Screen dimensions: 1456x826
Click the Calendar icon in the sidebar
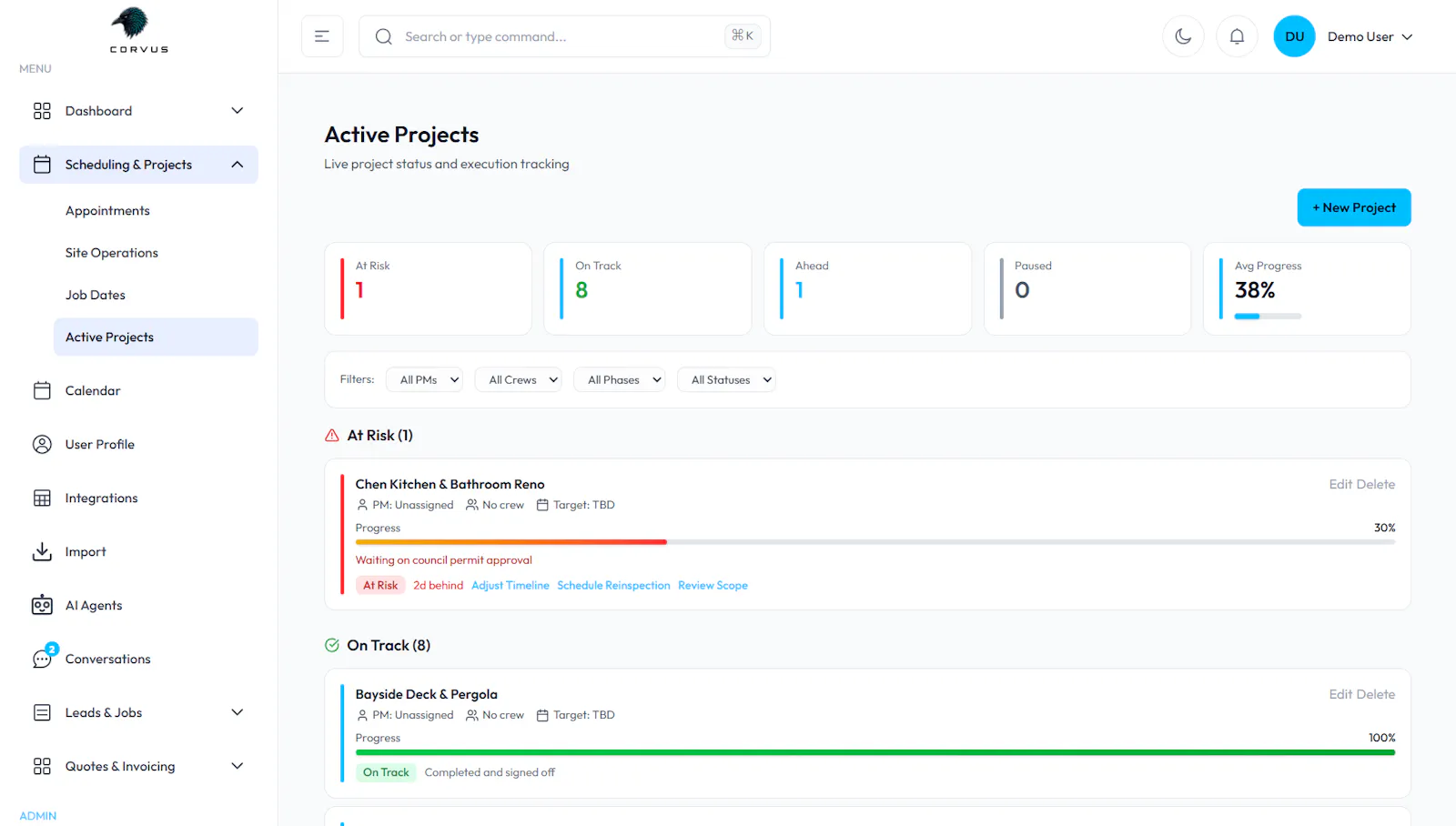coord(42,390)
